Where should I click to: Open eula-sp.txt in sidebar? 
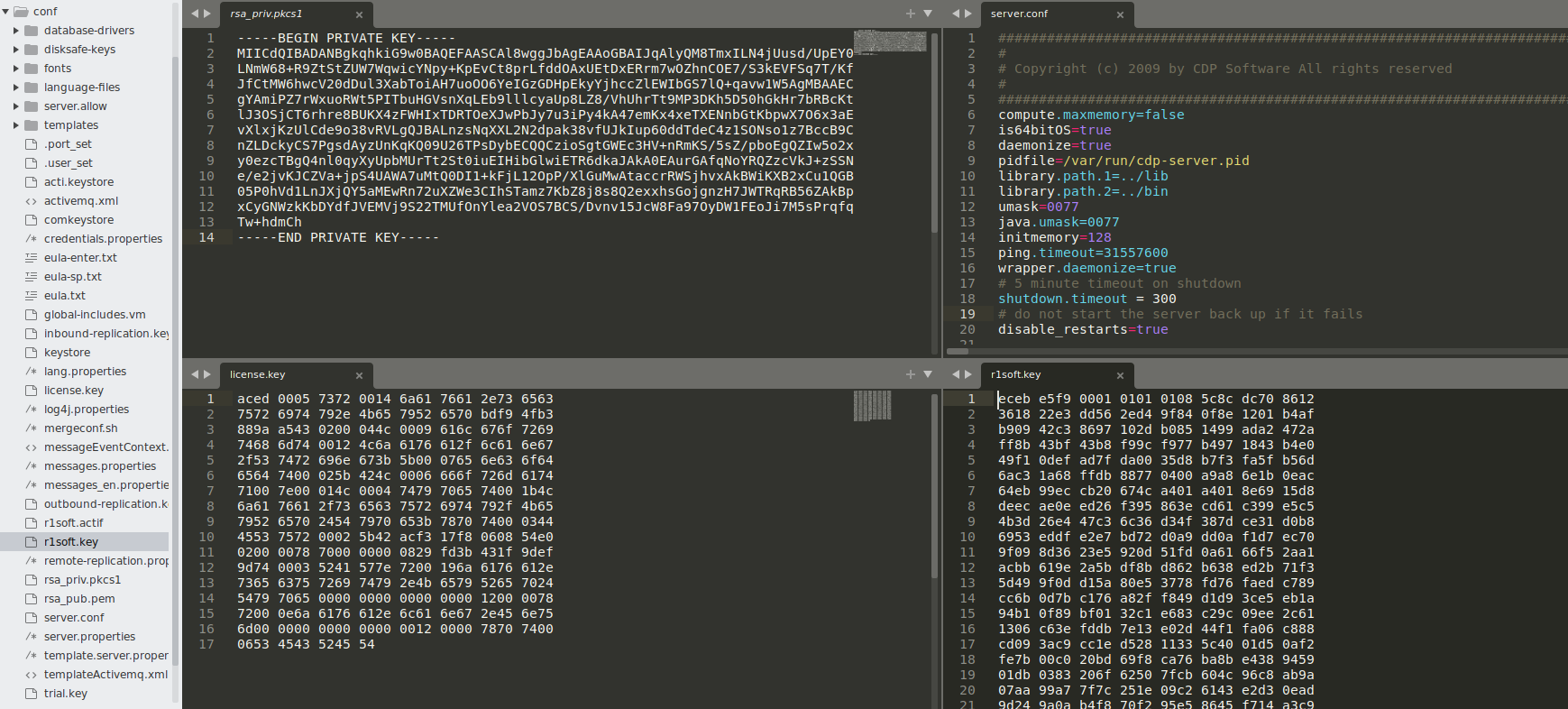point(73,277)
